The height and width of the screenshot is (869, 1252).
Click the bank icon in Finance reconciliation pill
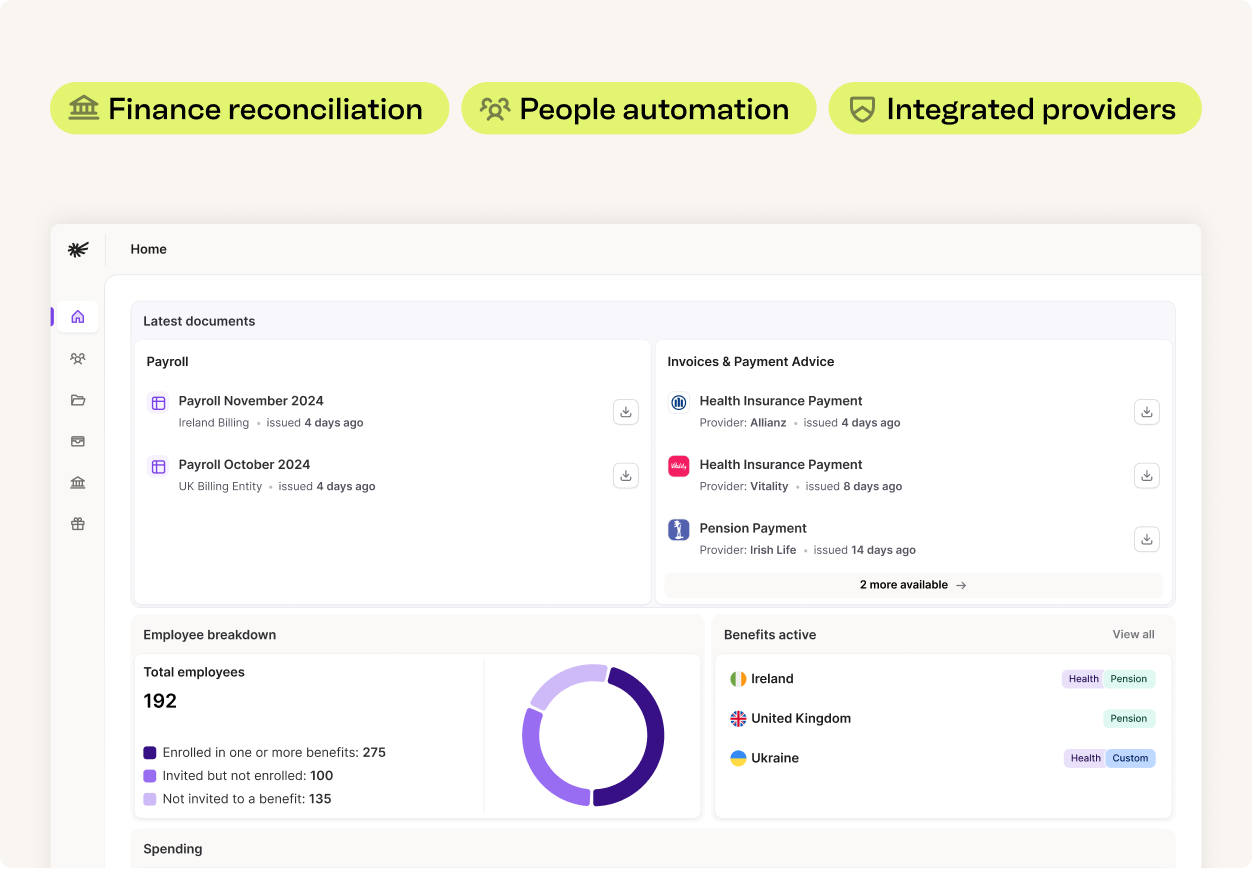click(x=84, y=108)
